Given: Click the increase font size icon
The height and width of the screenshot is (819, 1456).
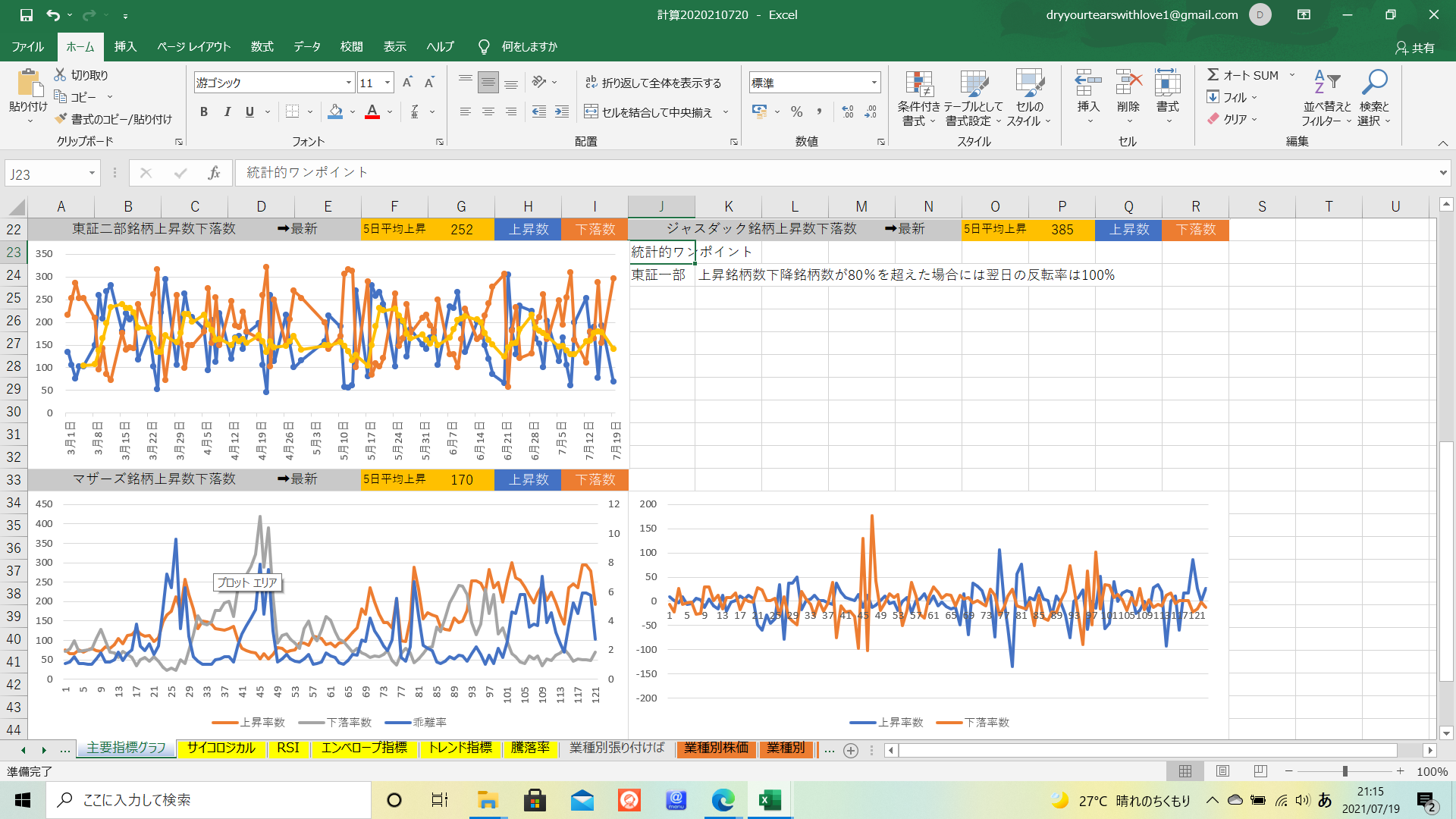Looking at the screenshot, I should [407, 83].
